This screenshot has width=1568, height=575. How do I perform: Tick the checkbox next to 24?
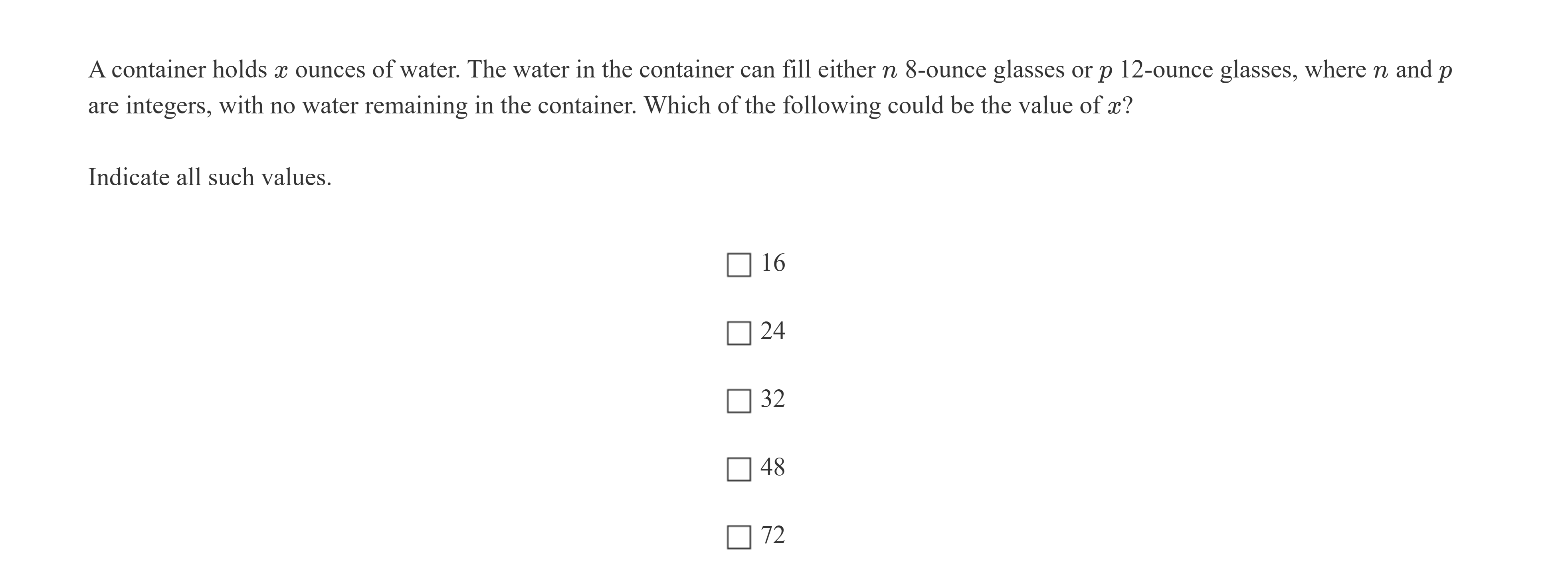pos(738,333)
